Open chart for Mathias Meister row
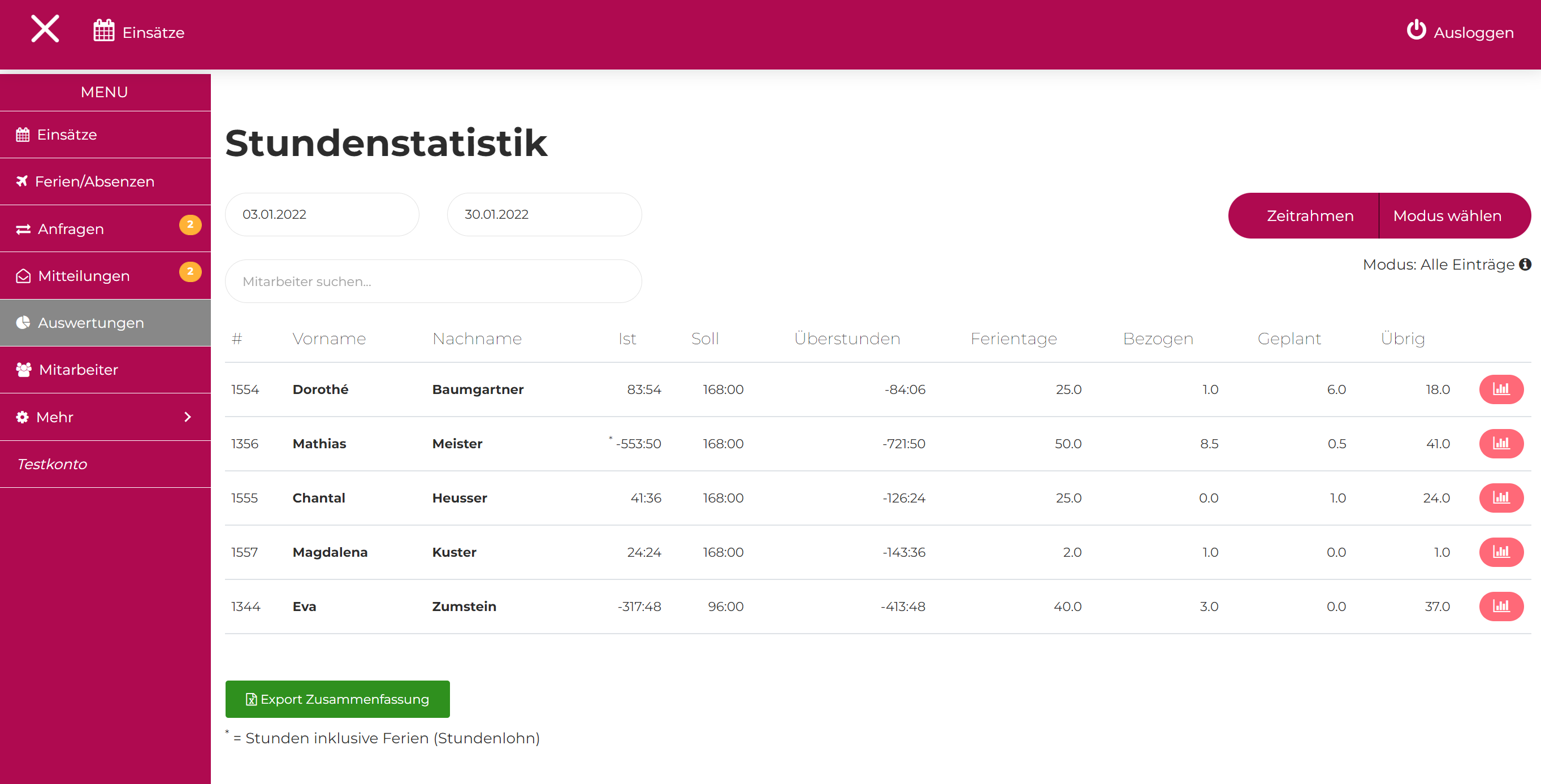Viewport: 1541px width, 784px height. point(1500,444)
